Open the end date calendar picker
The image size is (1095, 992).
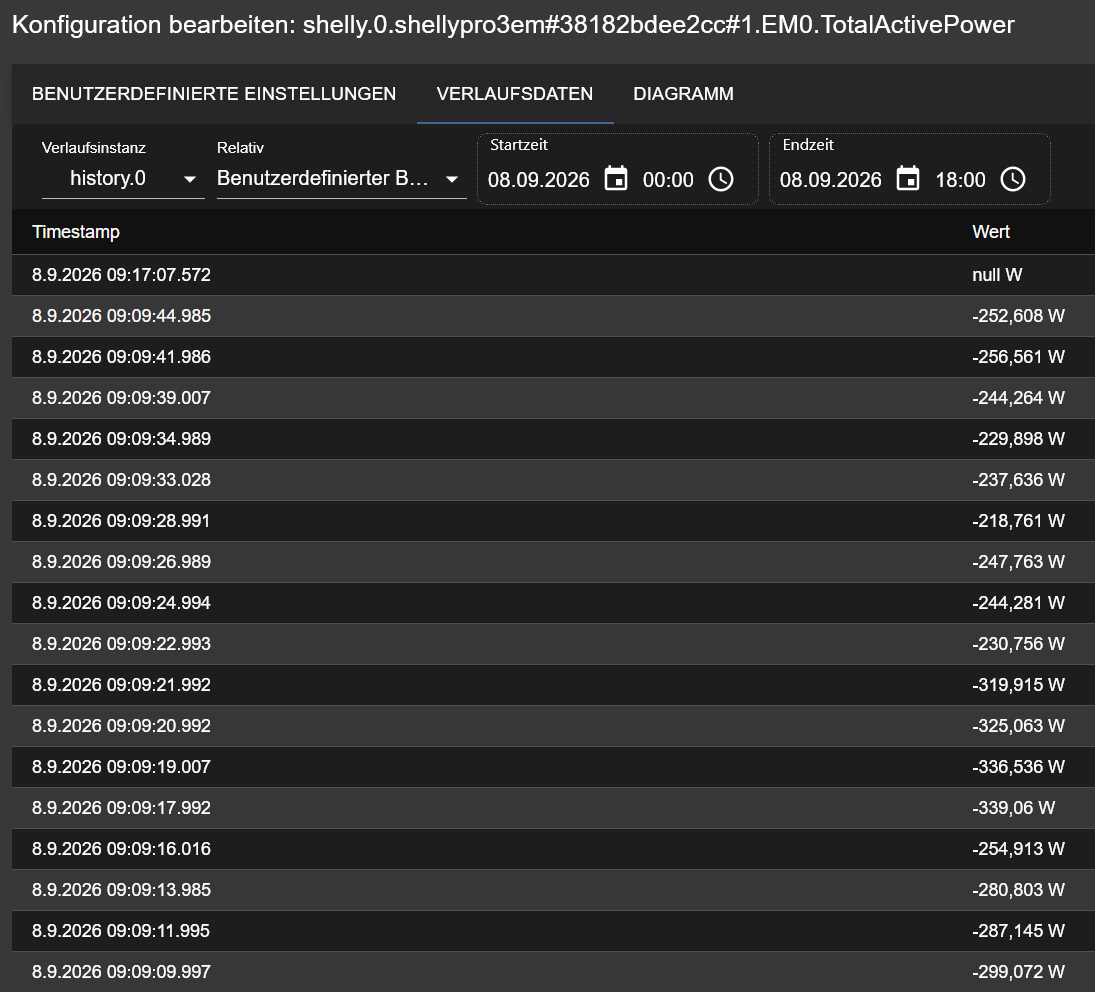point(908,179)
